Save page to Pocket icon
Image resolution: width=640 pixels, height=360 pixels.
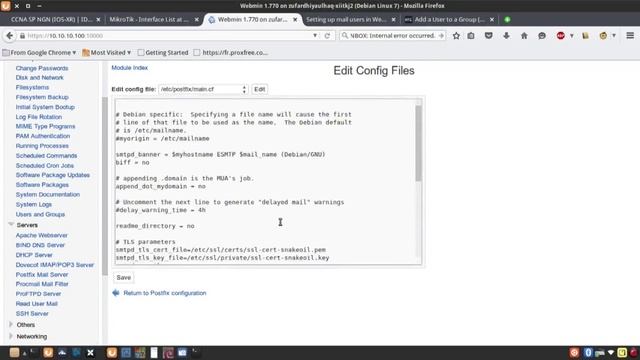[x=489, y=36]
